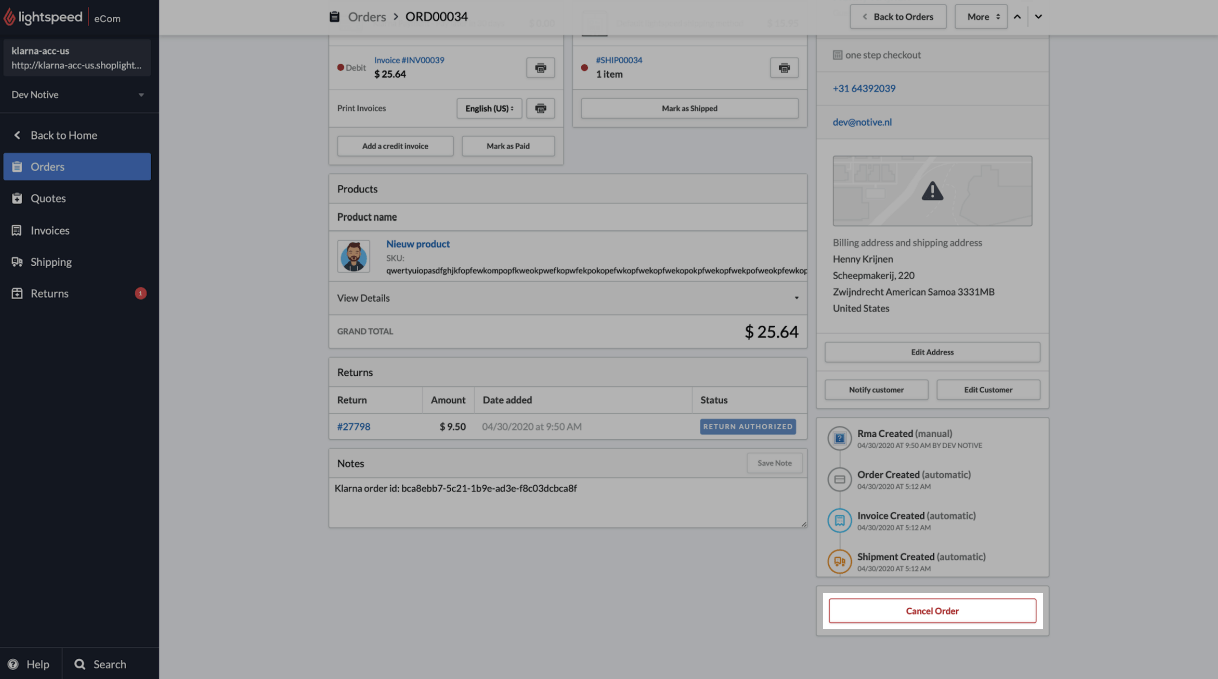Cancel Order using the red button

931,610
